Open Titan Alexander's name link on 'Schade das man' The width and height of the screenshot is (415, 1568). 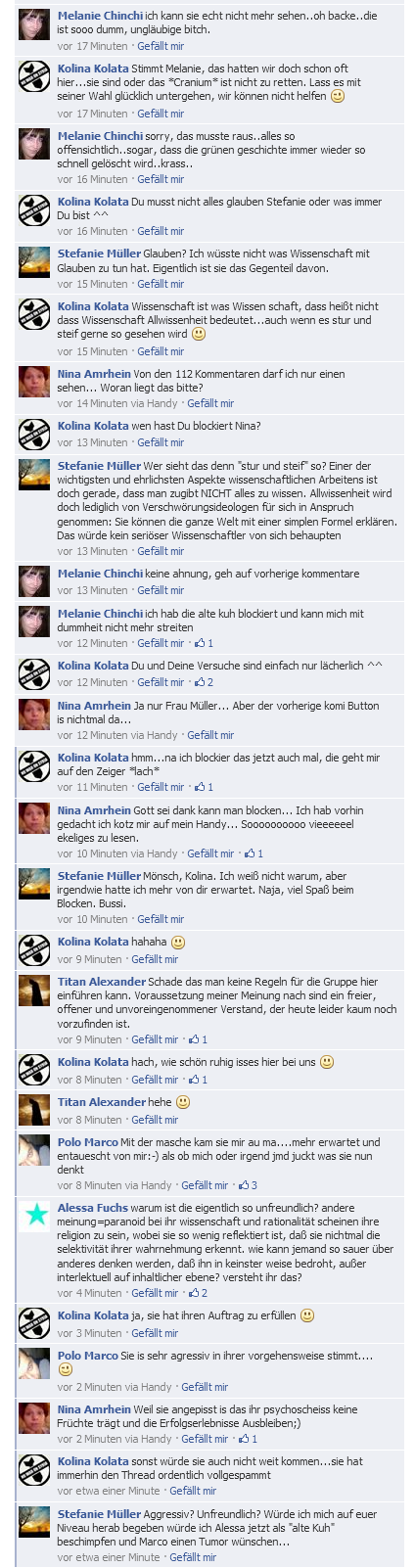click(102, 982)
